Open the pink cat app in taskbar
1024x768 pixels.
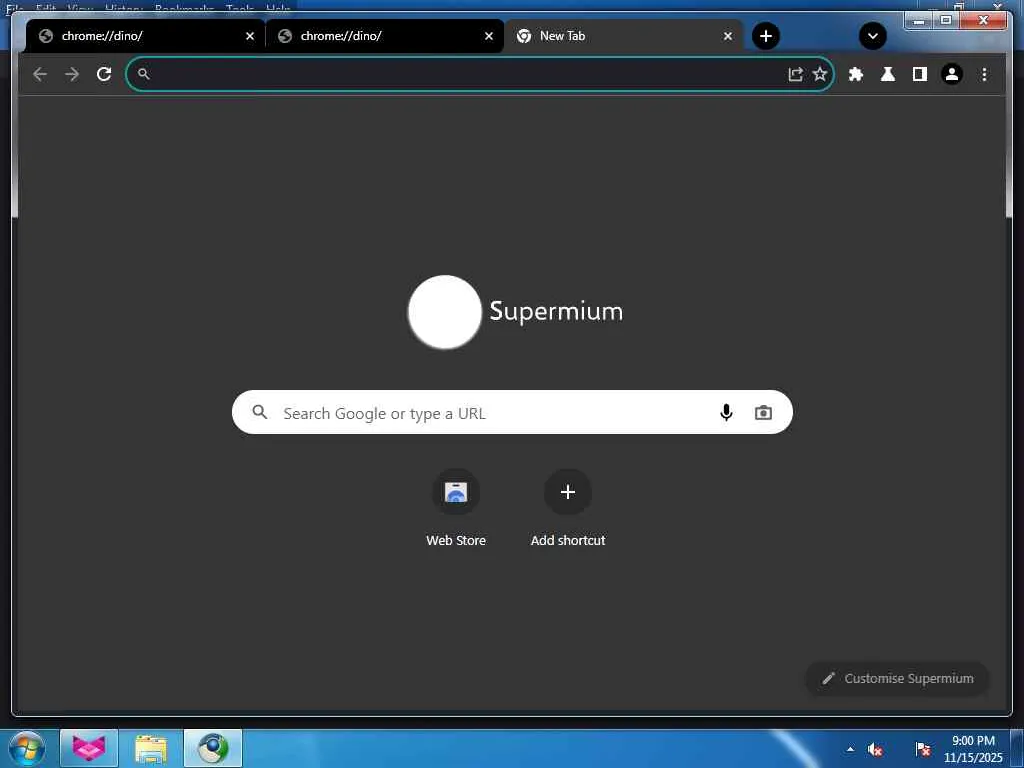(x=89, y=748)
